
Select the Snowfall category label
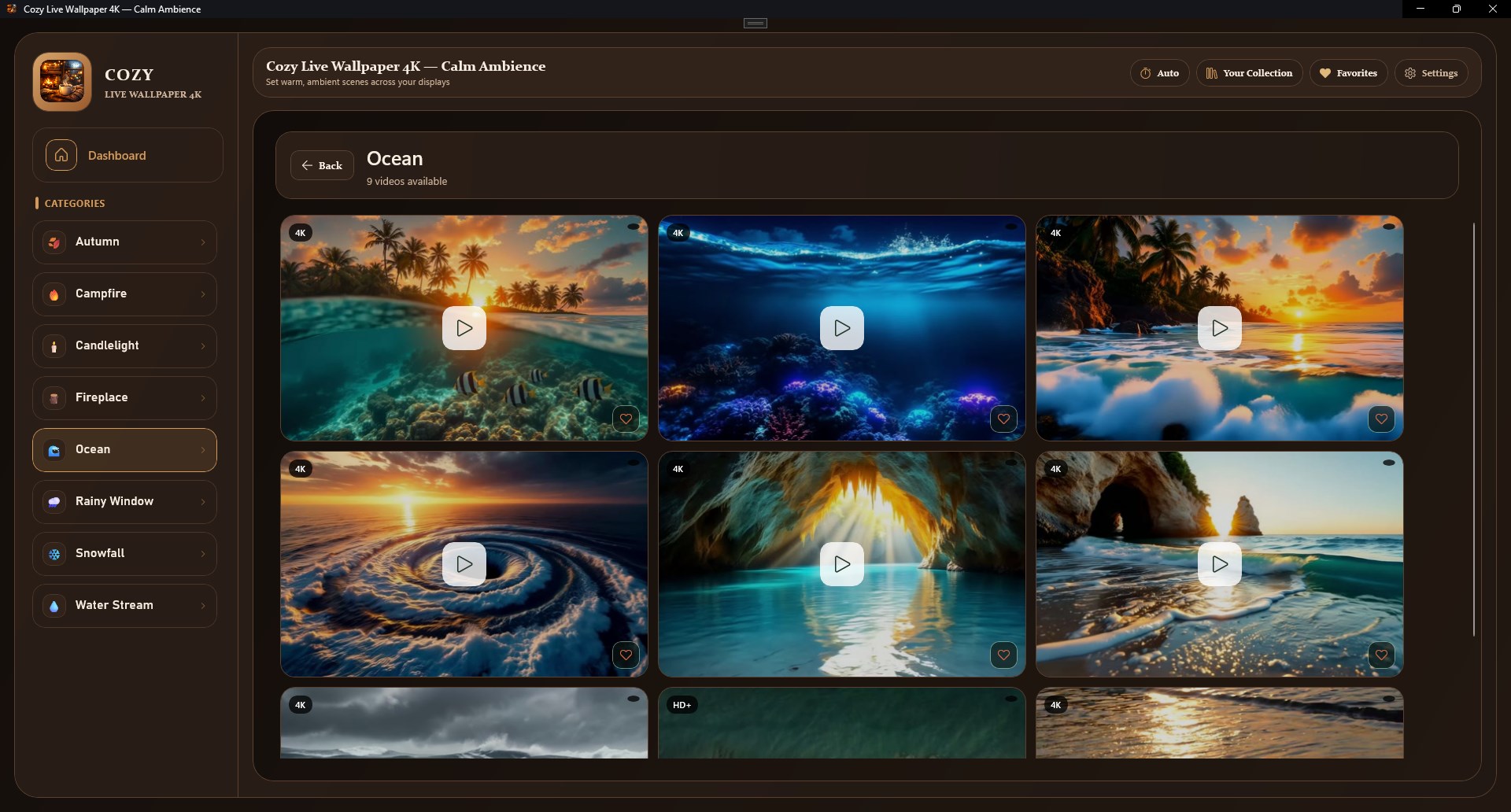pos(100,553)
